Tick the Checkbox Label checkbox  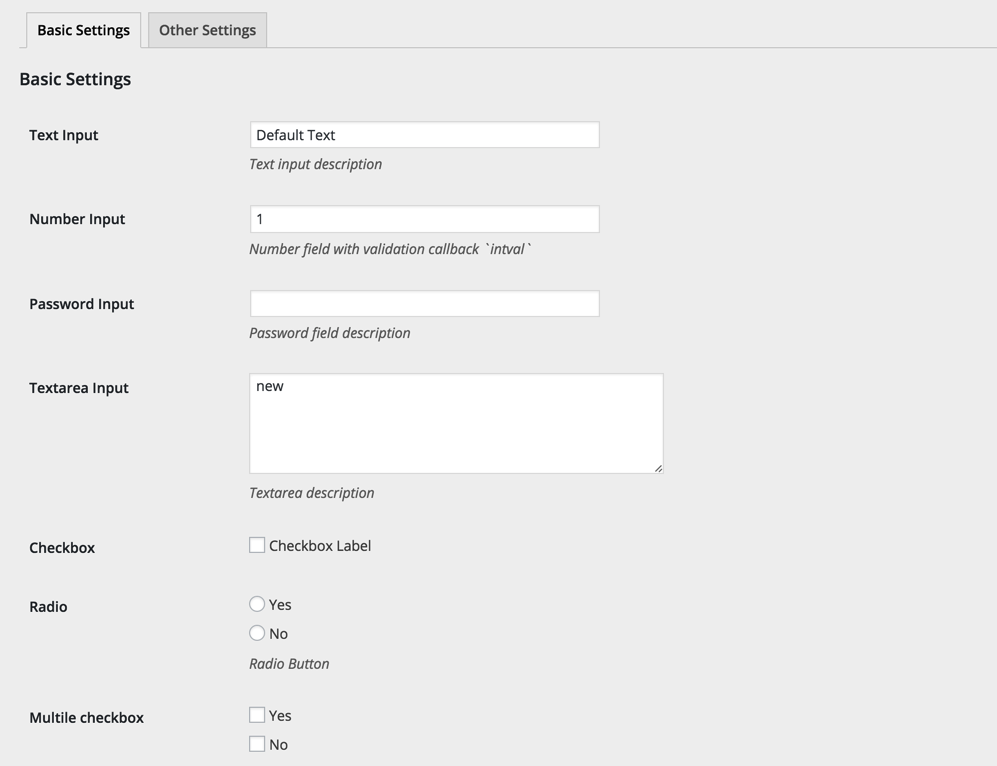click(257, 545)
